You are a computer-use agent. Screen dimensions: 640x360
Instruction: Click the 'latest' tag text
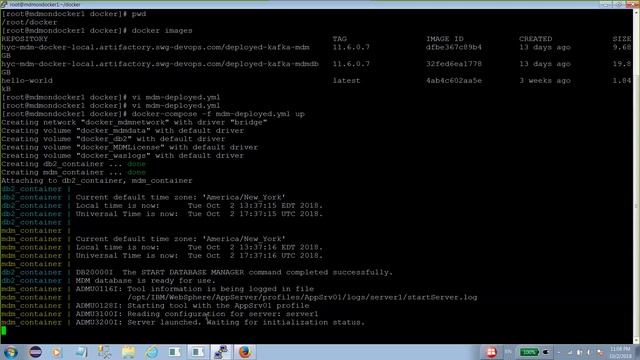coord(346,81)
